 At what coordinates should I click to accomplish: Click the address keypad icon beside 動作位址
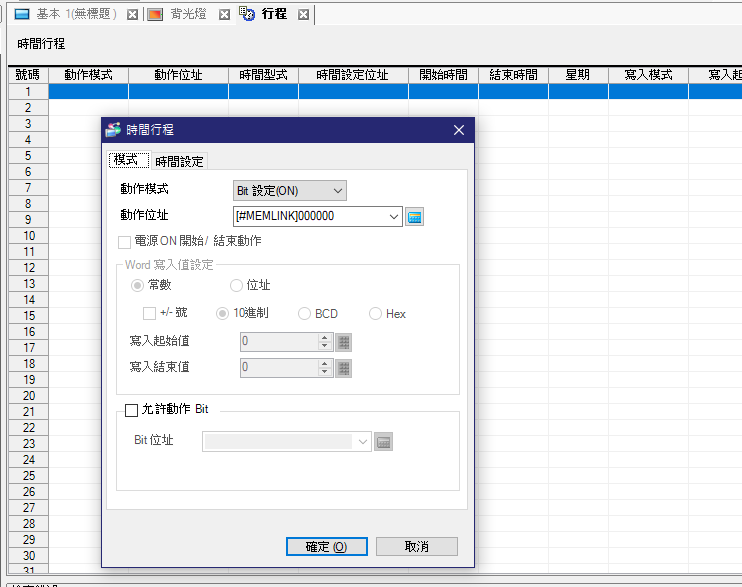tap(416, 216)
